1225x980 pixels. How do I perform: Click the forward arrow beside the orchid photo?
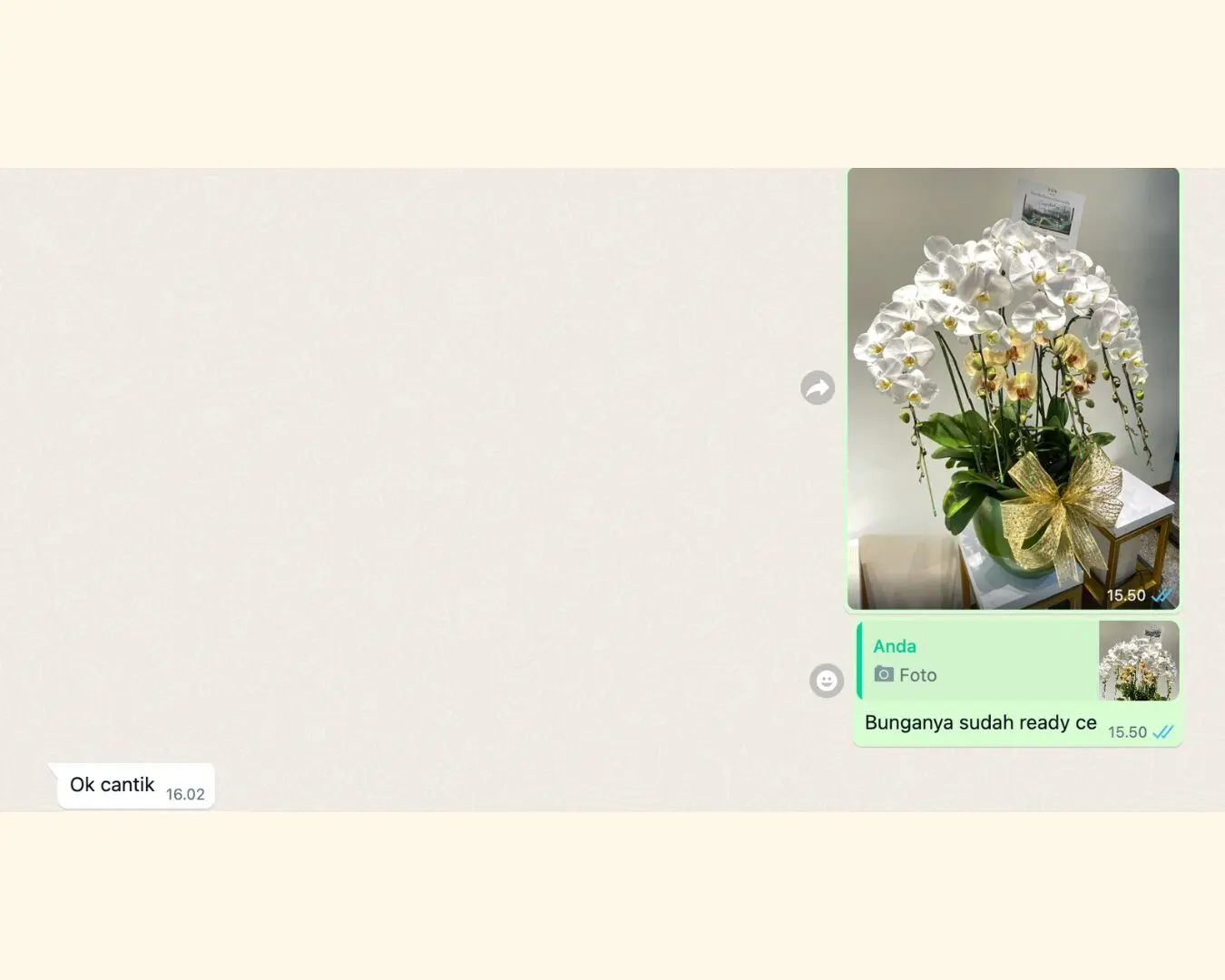[x=818, y=388]
